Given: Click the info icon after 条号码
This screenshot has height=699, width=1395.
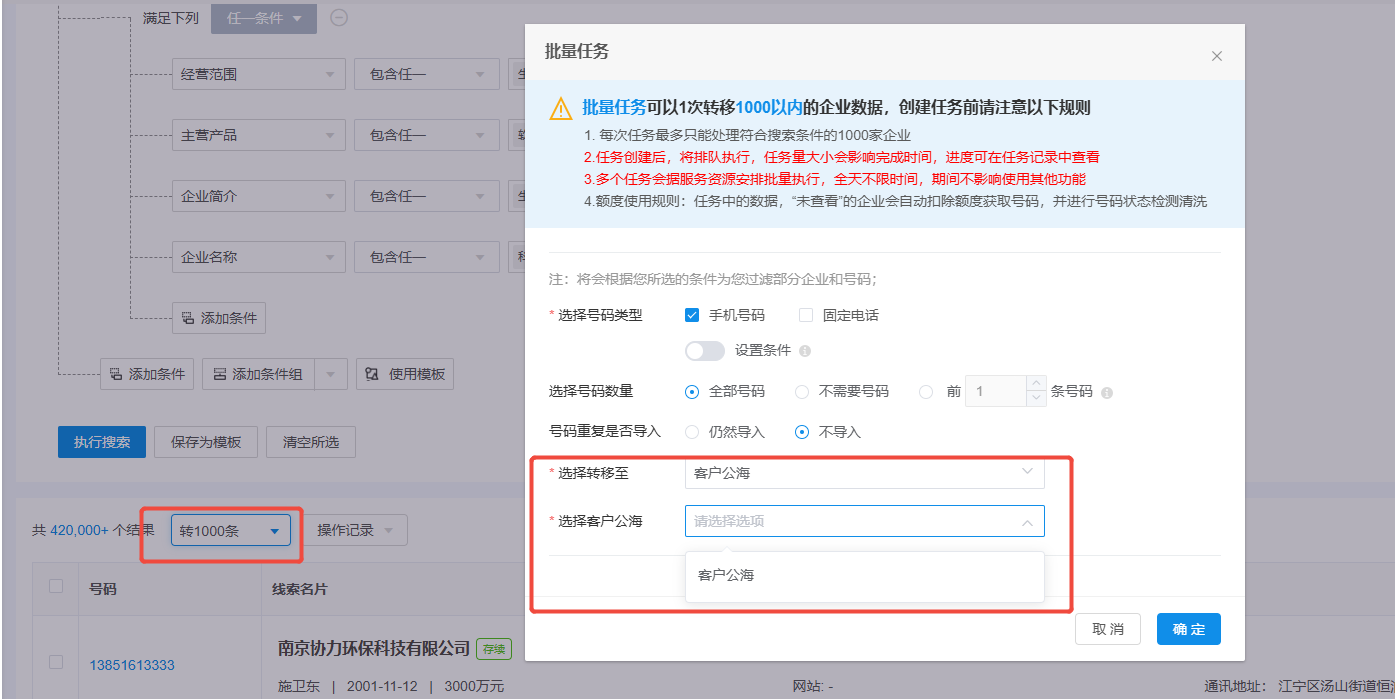Looking at the screenshot, I should point(1107,392).
